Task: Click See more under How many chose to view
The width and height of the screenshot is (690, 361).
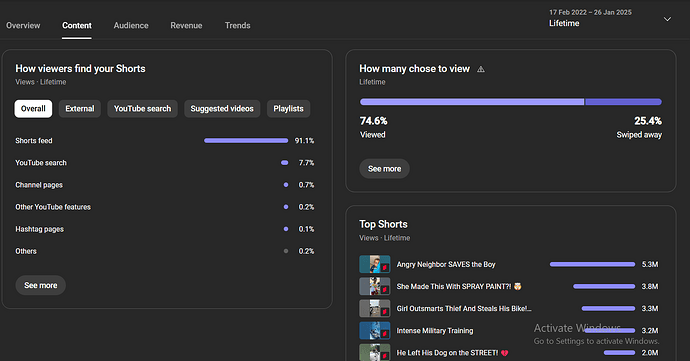Action: click(384, 169)
